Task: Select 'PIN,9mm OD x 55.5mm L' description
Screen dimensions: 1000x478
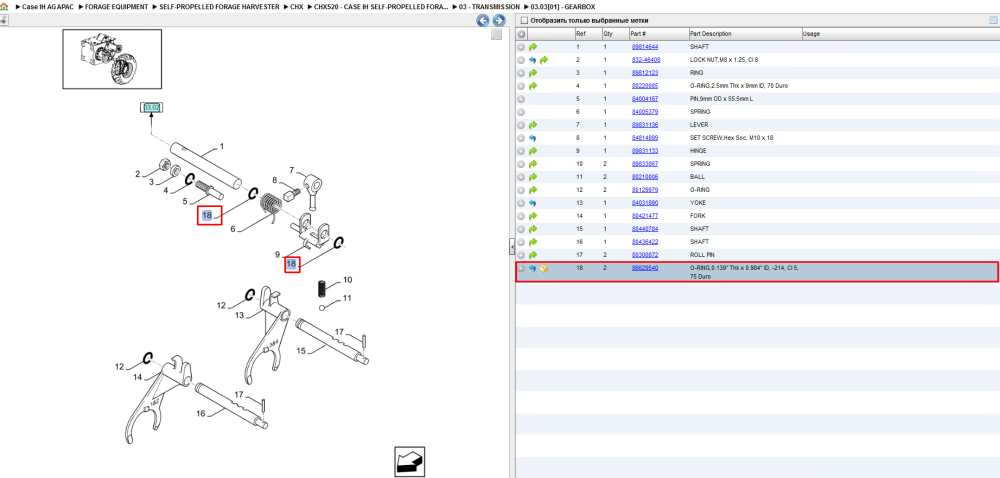Action: coord(723,99)
